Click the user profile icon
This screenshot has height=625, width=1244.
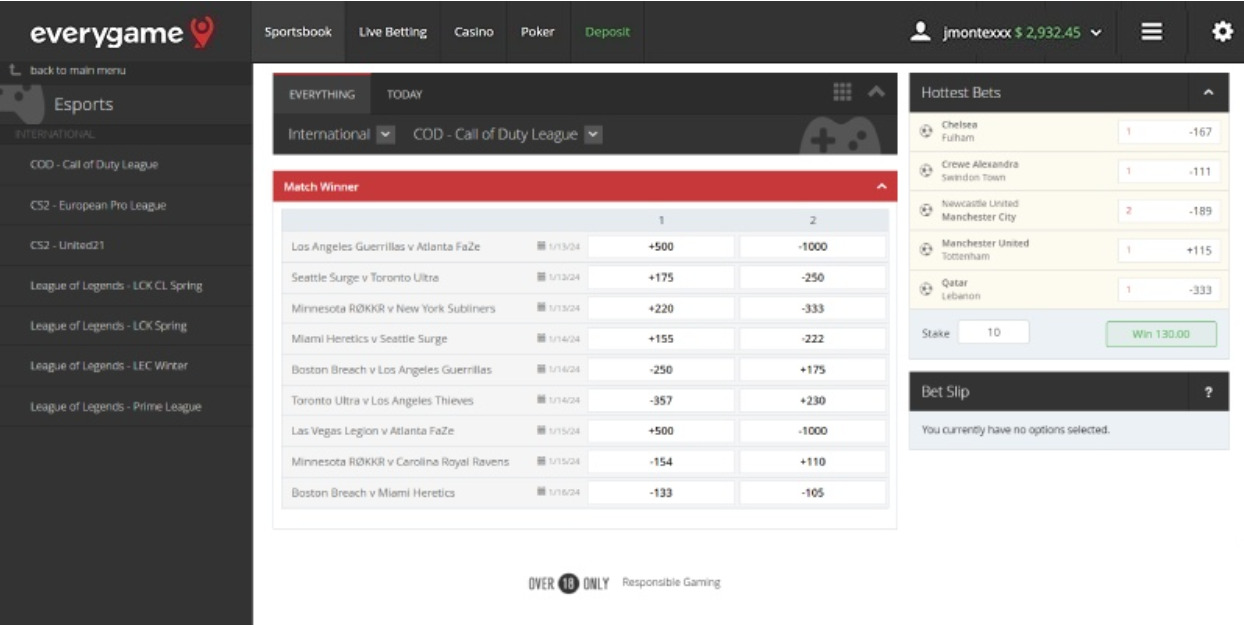[920, 32]
